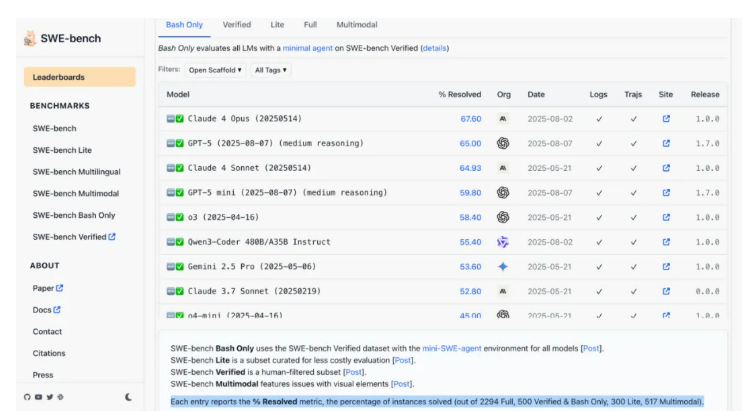Click OpenAI org icon in o3 row
Image resolution: width=746 pixels, height=412 pixels.
point(503,217)
